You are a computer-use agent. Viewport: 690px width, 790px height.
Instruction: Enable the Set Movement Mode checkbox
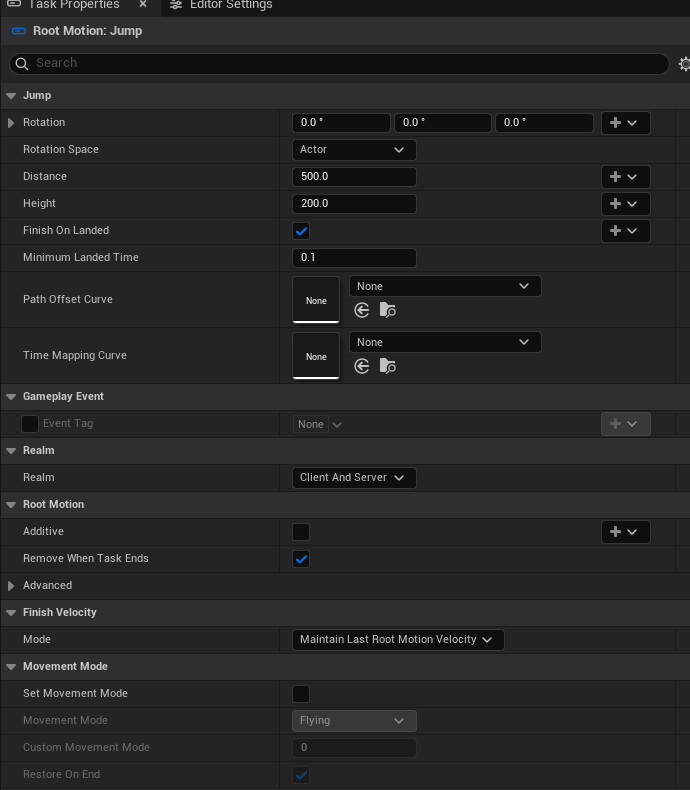pyautogui.click(x=301, y=694)
